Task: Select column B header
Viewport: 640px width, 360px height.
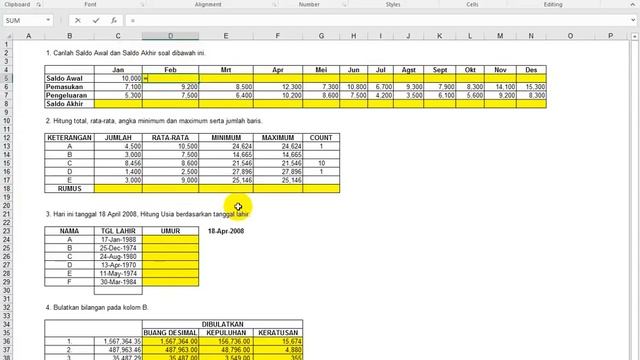Action: click(69, 36)
